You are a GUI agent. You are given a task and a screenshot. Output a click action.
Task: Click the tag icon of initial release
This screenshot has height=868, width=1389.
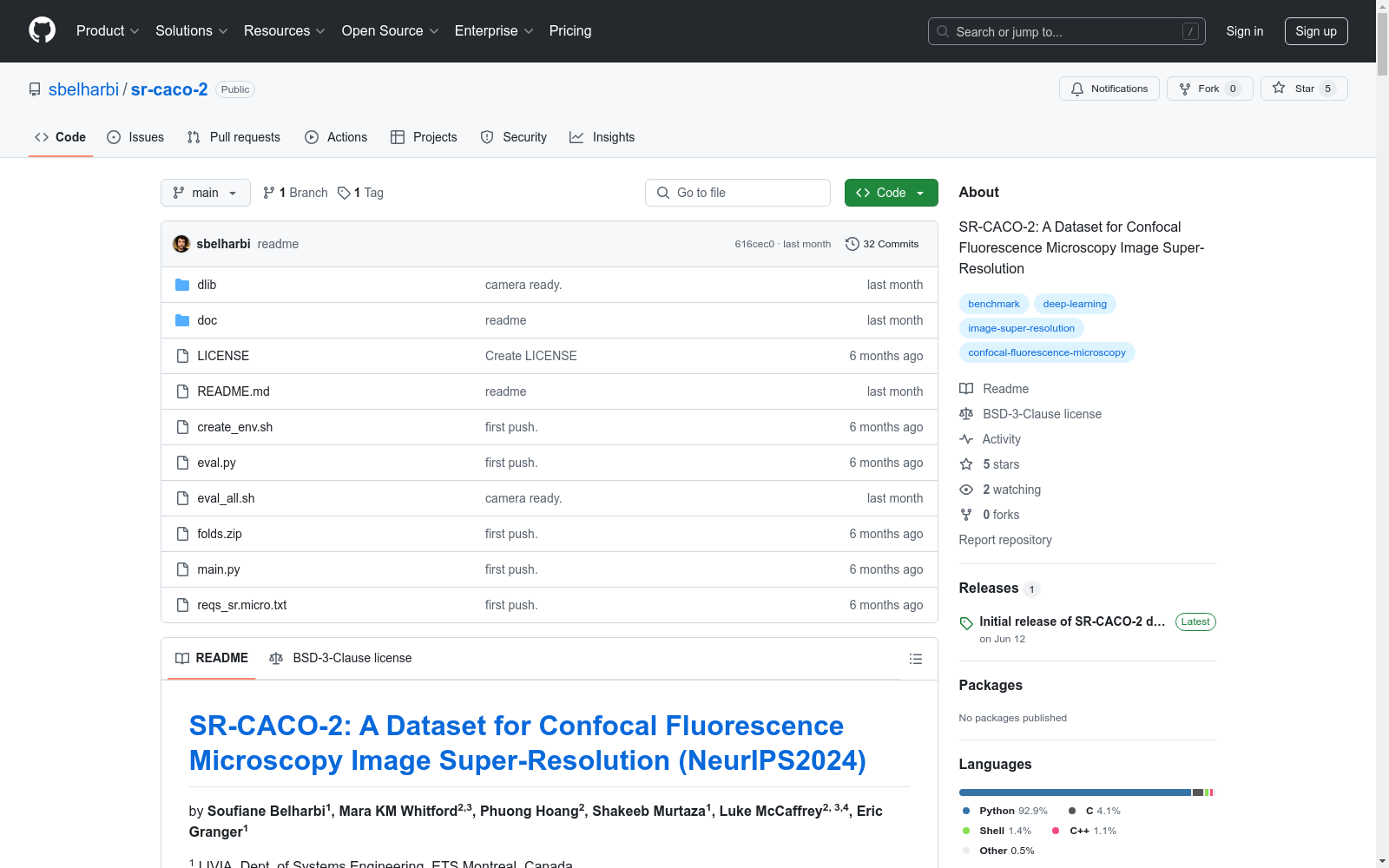click(x=966, y=623)
